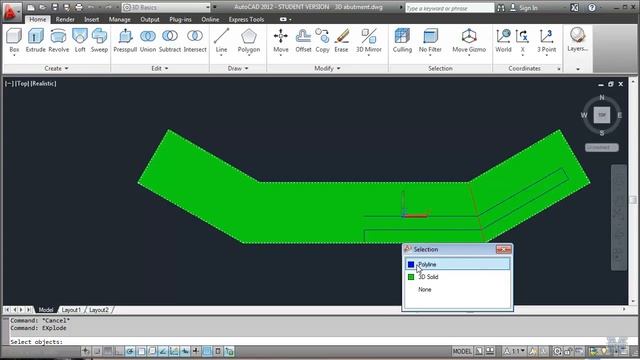The width and height of the screenshot is (640, 360).
Task: Expand the Modify panel dropdown
Action: coord(327,69)
